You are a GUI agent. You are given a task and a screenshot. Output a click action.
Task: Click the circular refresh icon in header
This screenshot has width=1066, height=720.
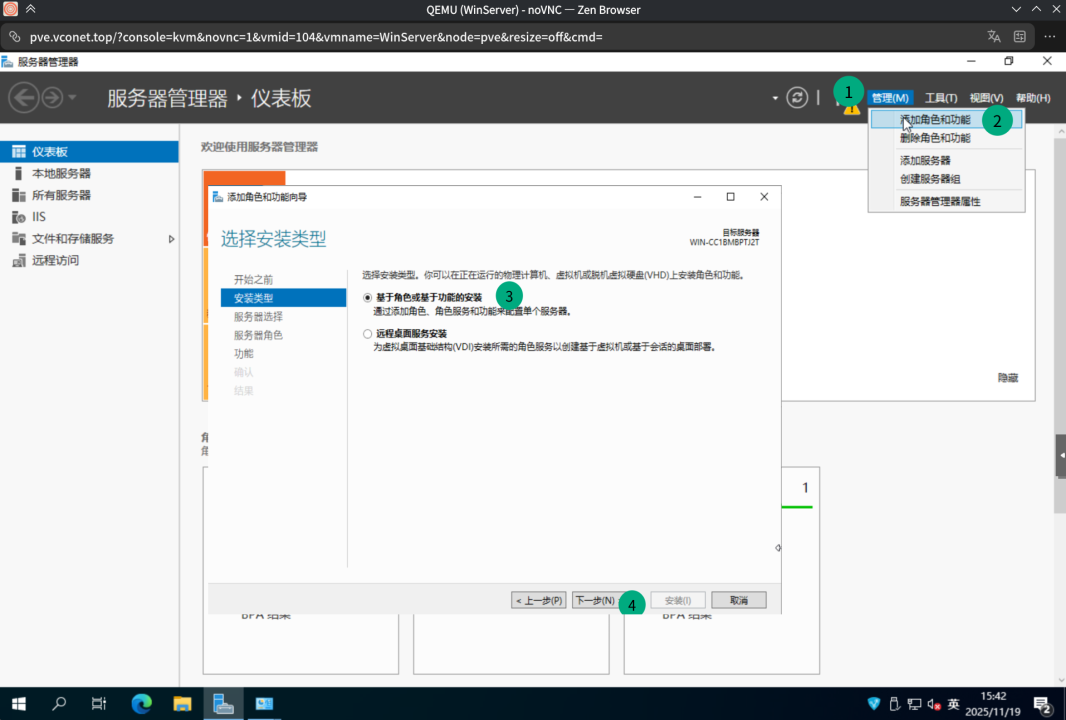(x=797, y=98)
